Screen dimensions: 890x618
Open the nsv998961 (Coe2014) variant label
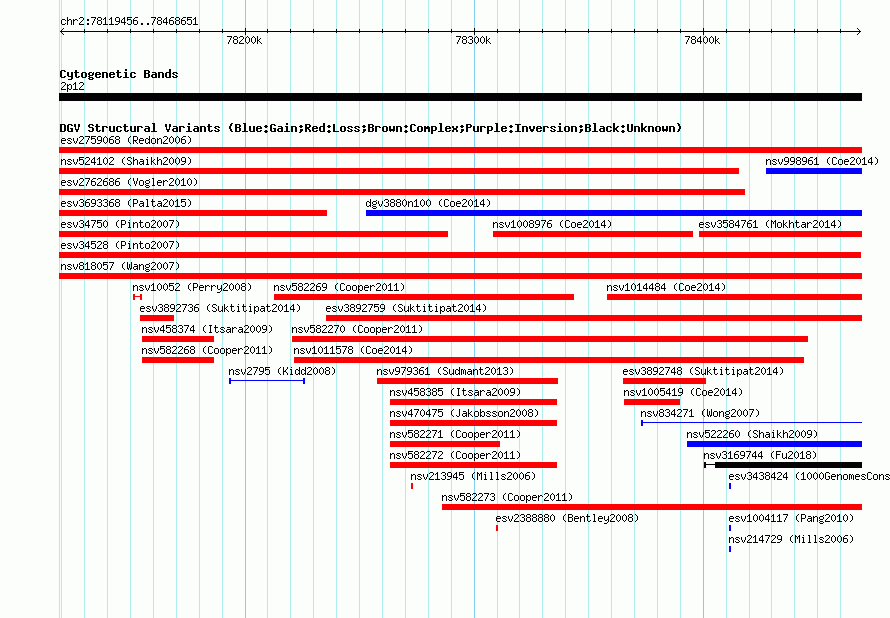coord(822,161)
